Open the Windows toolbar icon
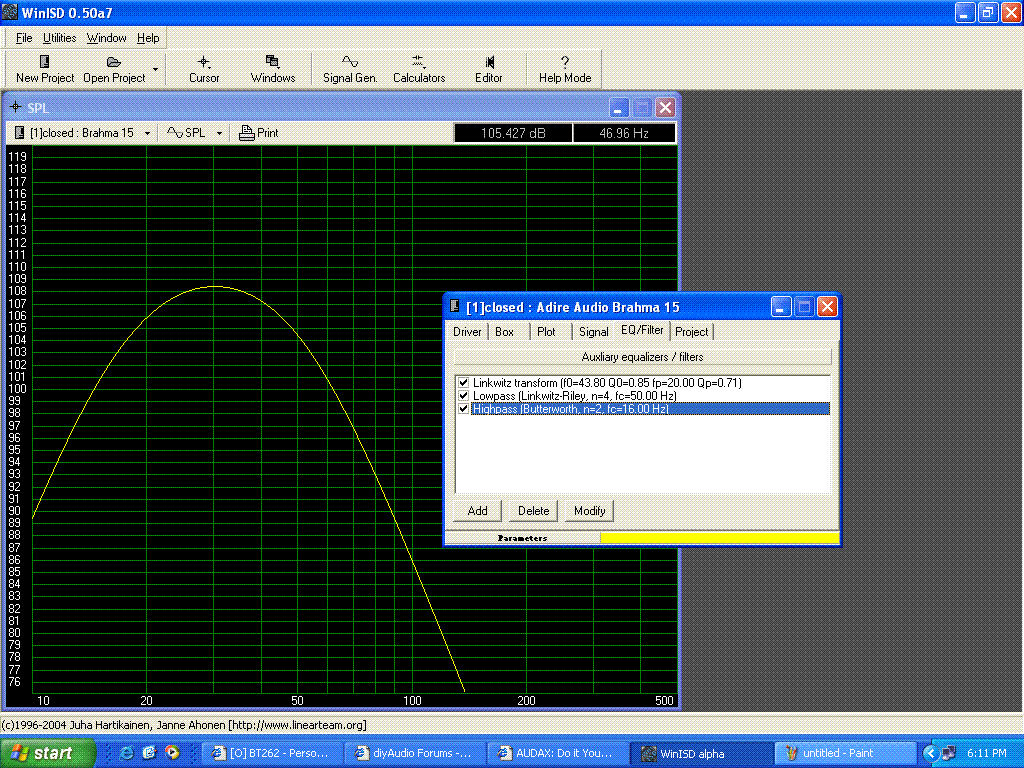 click(x=272, y=61)
